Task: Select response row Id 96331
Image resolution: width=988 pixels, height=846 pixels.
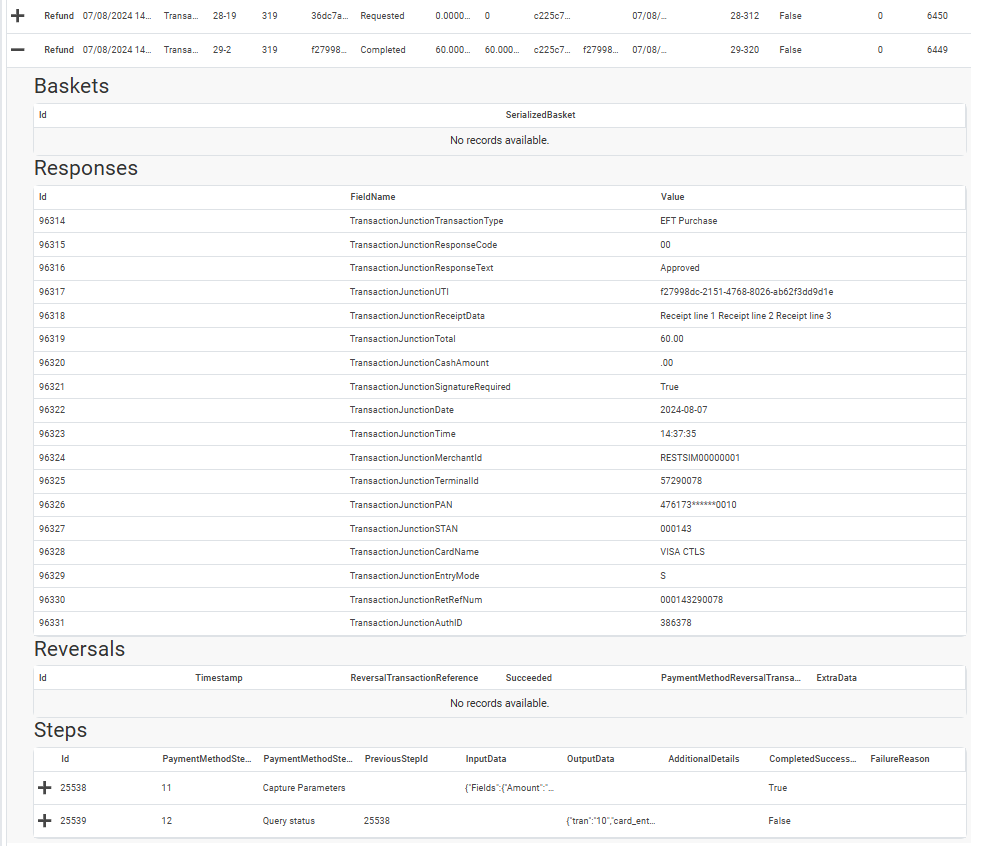Action: tap(52, 623)
